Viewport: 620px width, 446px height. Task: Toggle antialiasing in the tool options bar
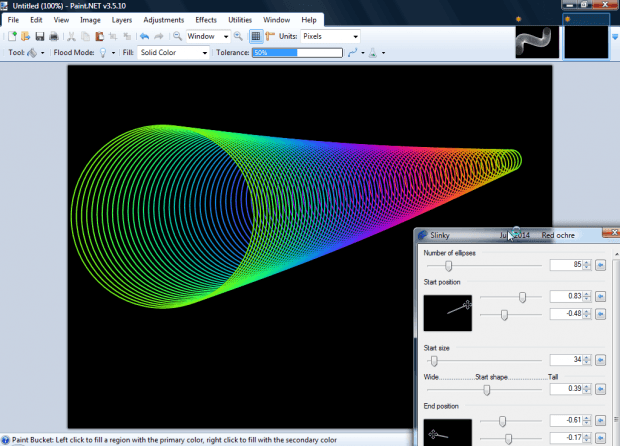point(355,52)
